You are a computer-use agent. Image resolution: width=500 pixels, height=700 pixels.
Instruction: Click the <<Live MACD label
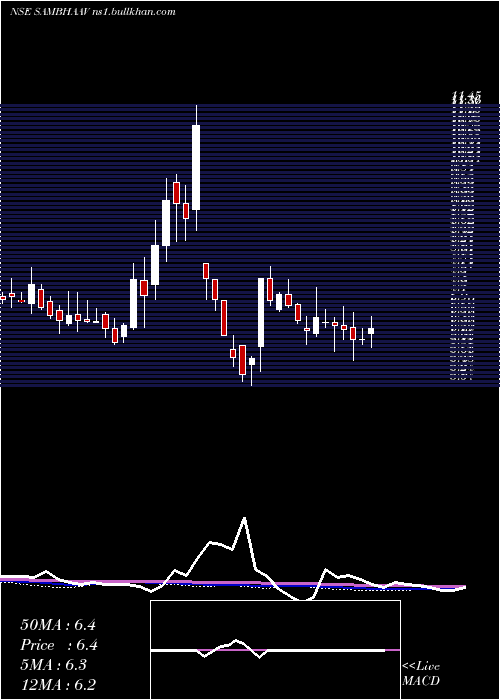(x=421, y=674)
